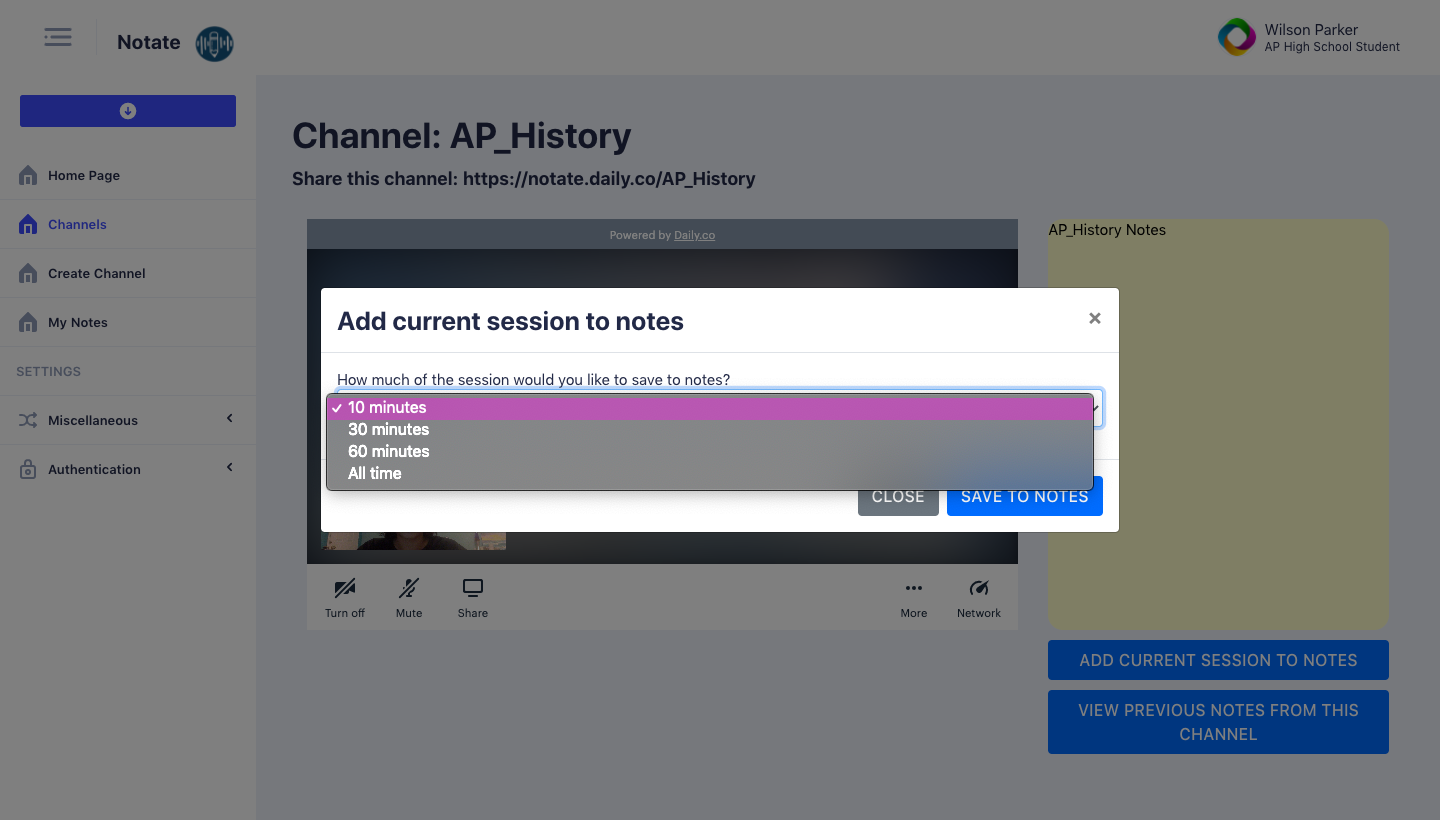Click the My Notes house icon
This screenshot has width=1440, height=820.
pos(28,322)
